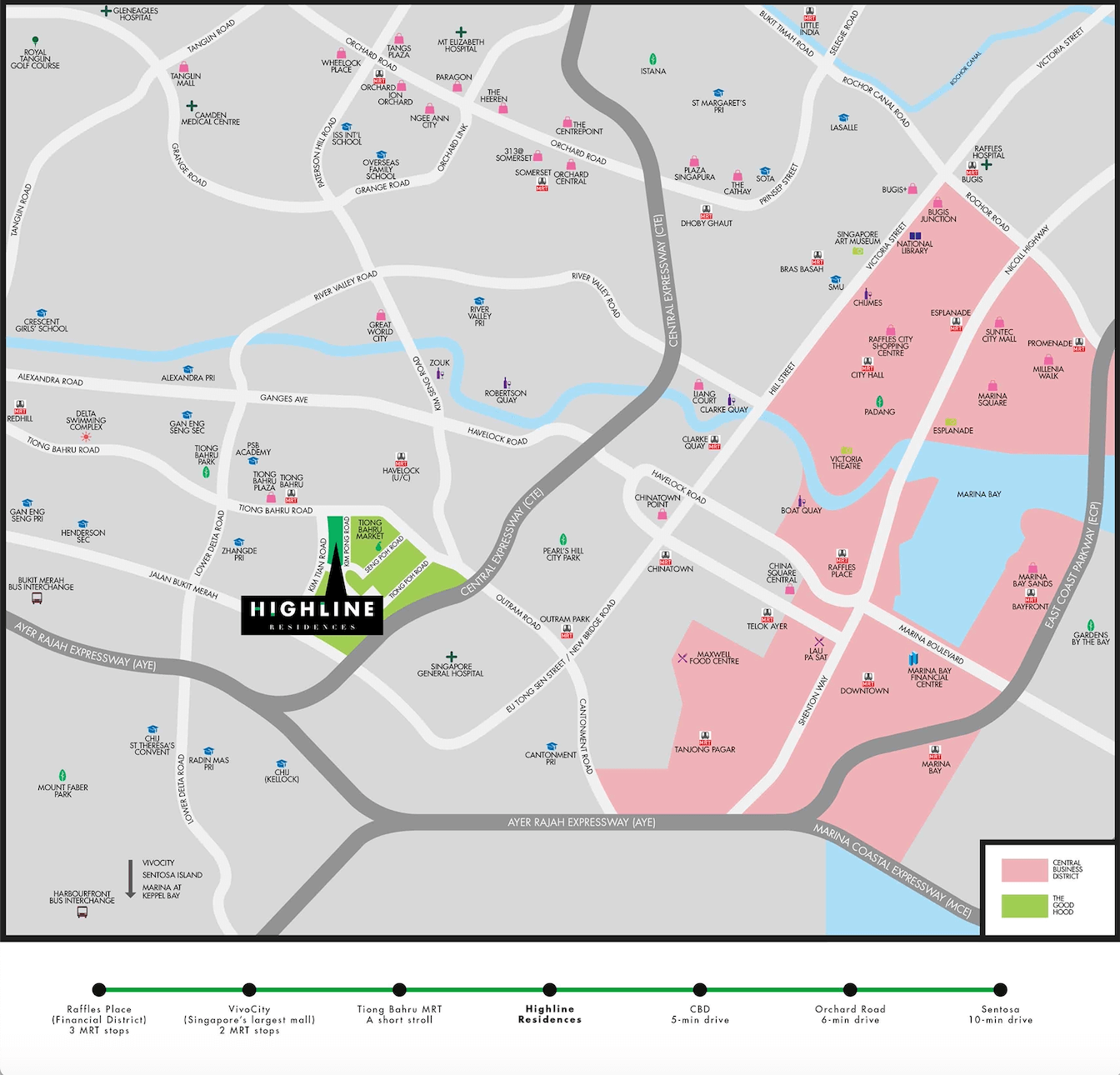Click the Bukit Merah Bus Interchange bus icon
This screenshot has height=1075, width=1120.
coord(37,597)
